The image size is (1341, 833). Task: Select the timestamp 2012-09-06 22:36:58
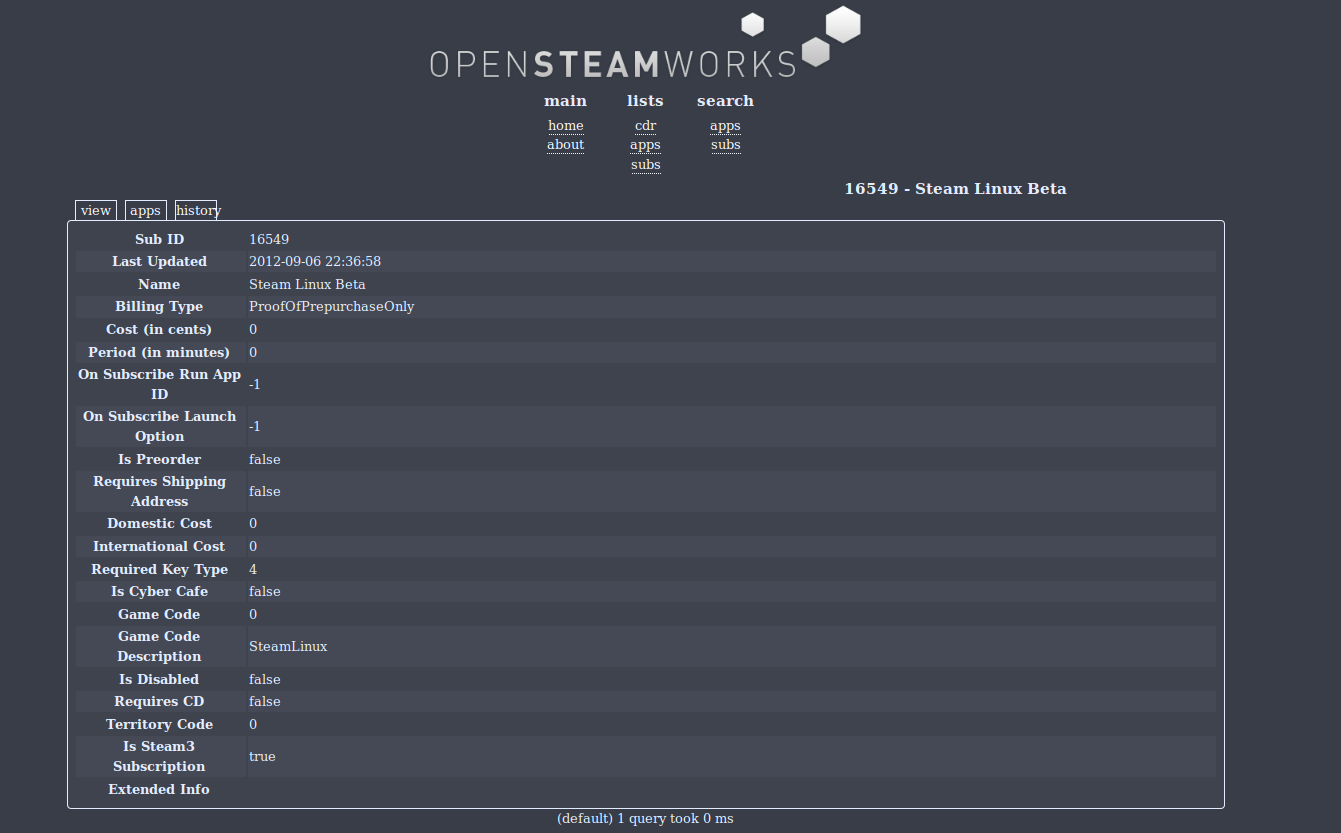point(315,262)
